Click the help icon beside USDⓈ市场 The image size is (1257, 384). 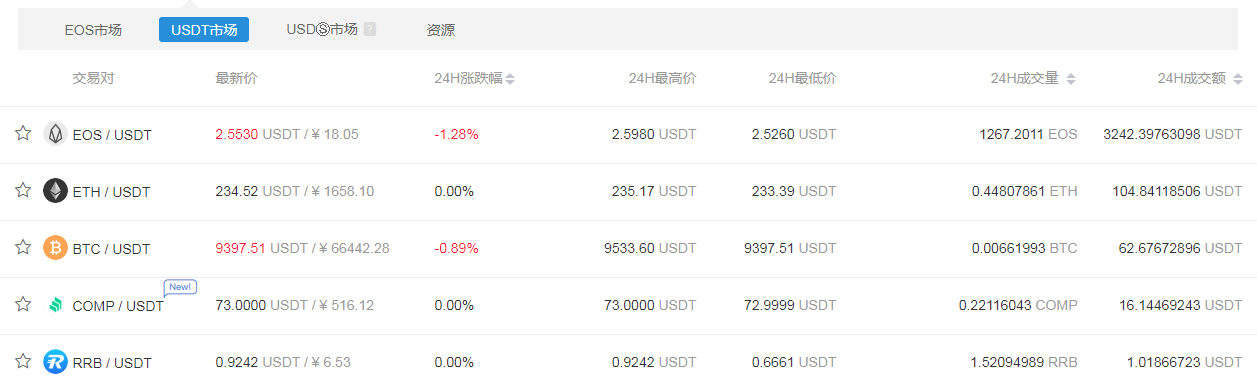(x=370, y=29)
